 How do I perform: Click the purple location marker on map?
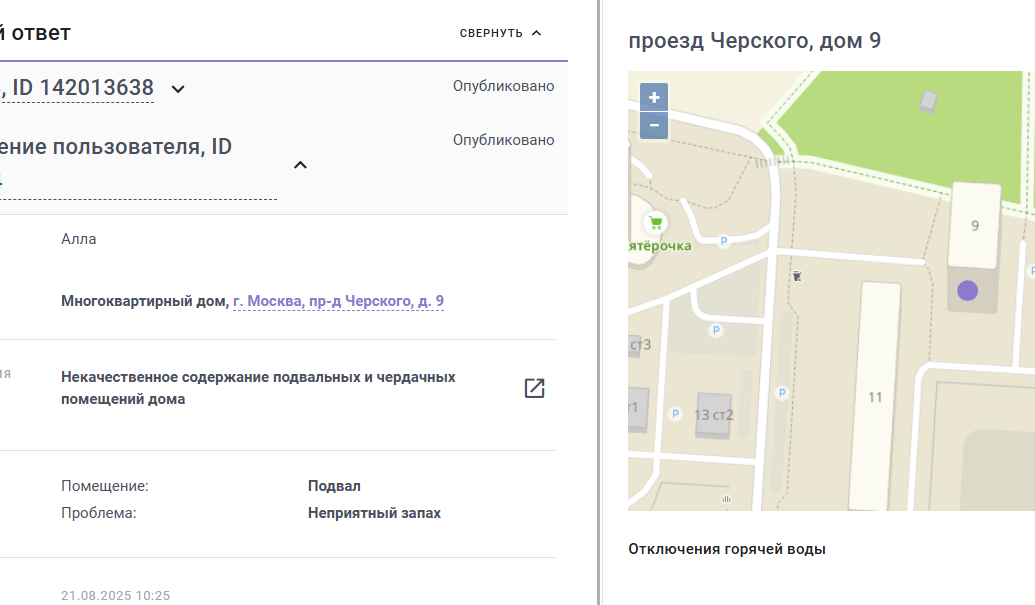pyautogui.click(x=967, y=290)
